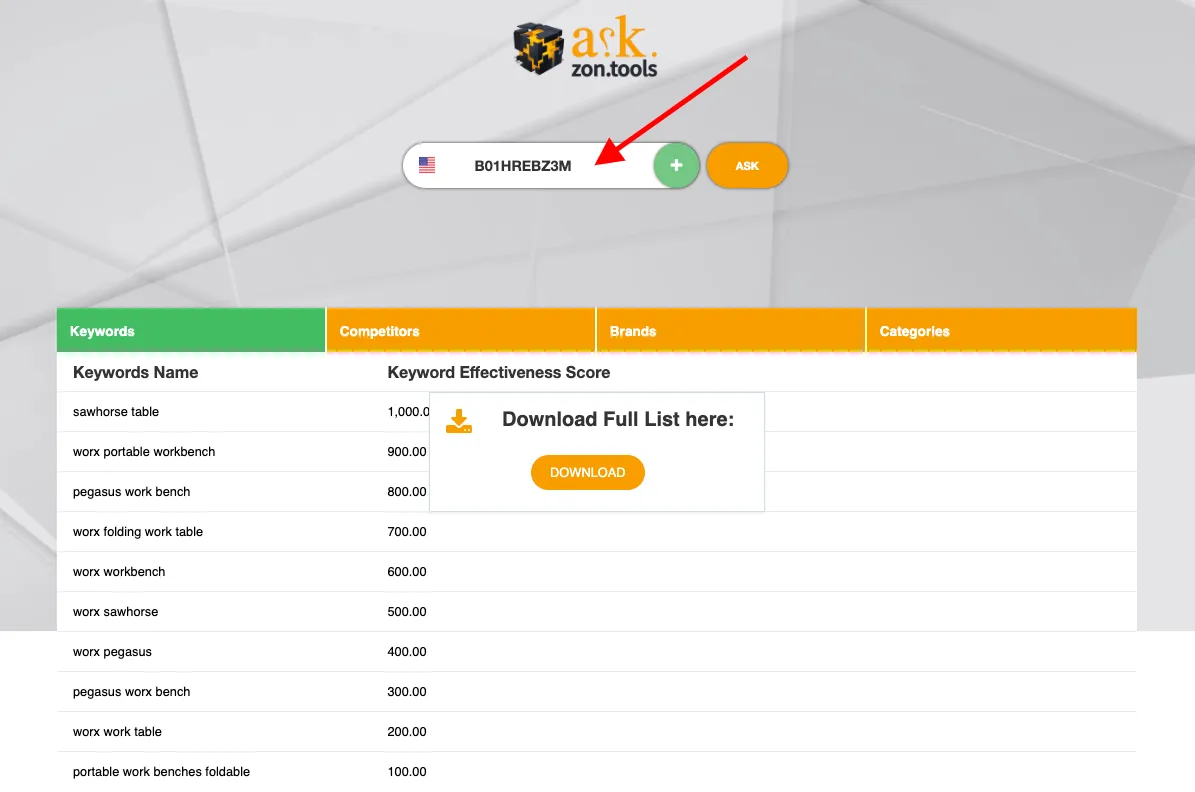Select the 'worx pegasus' keyword

(112, 652)
